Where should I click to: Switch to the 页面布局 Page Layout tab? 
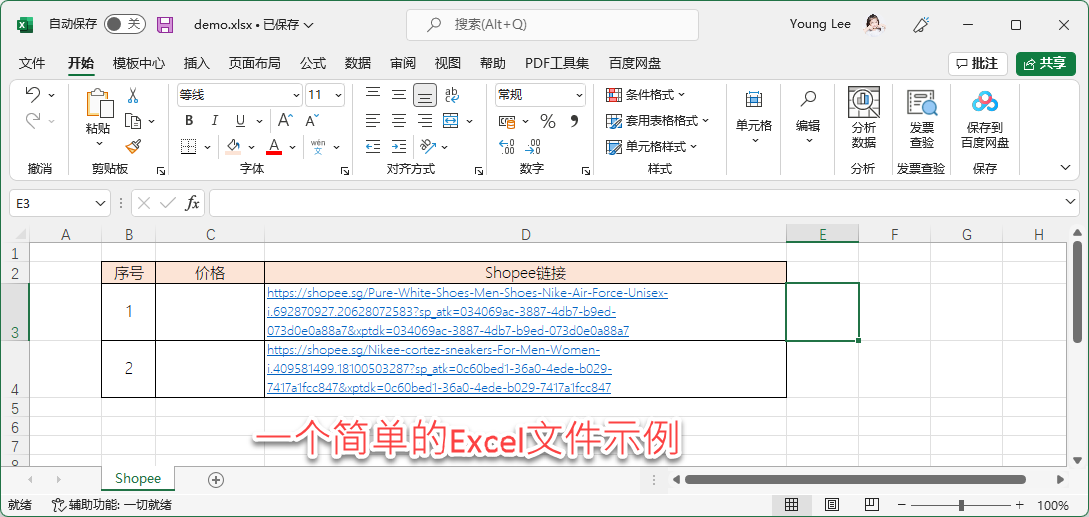(x=255, y=63)
